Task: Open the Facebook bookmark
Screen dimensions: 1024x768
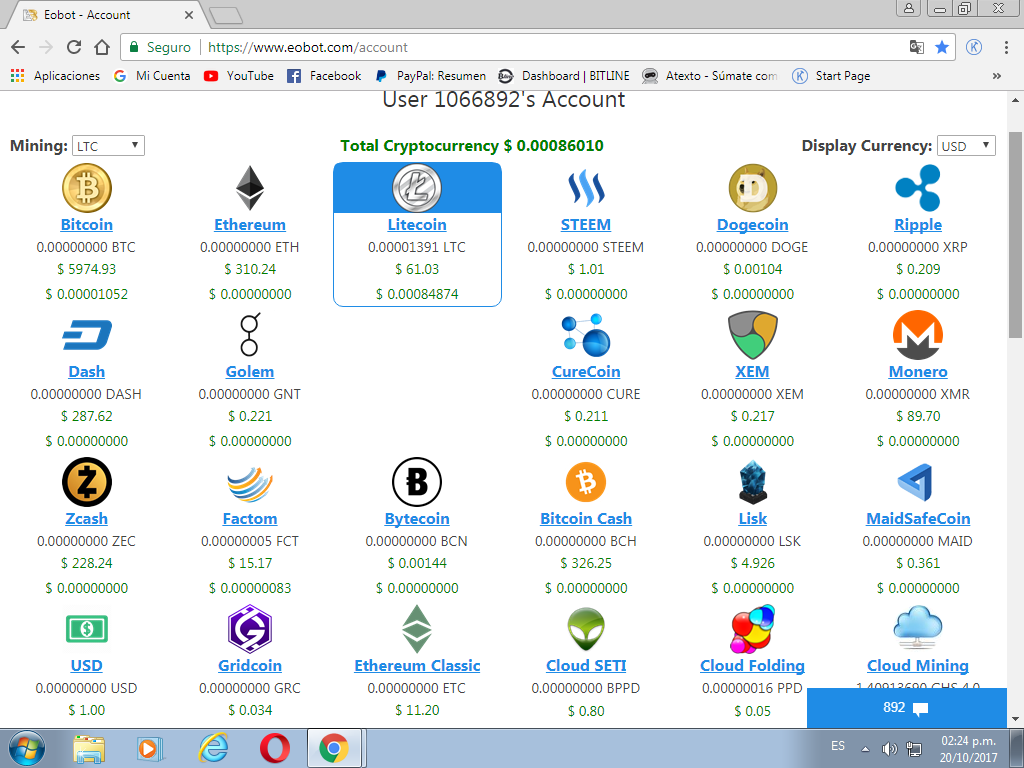Action: (324, 76)
